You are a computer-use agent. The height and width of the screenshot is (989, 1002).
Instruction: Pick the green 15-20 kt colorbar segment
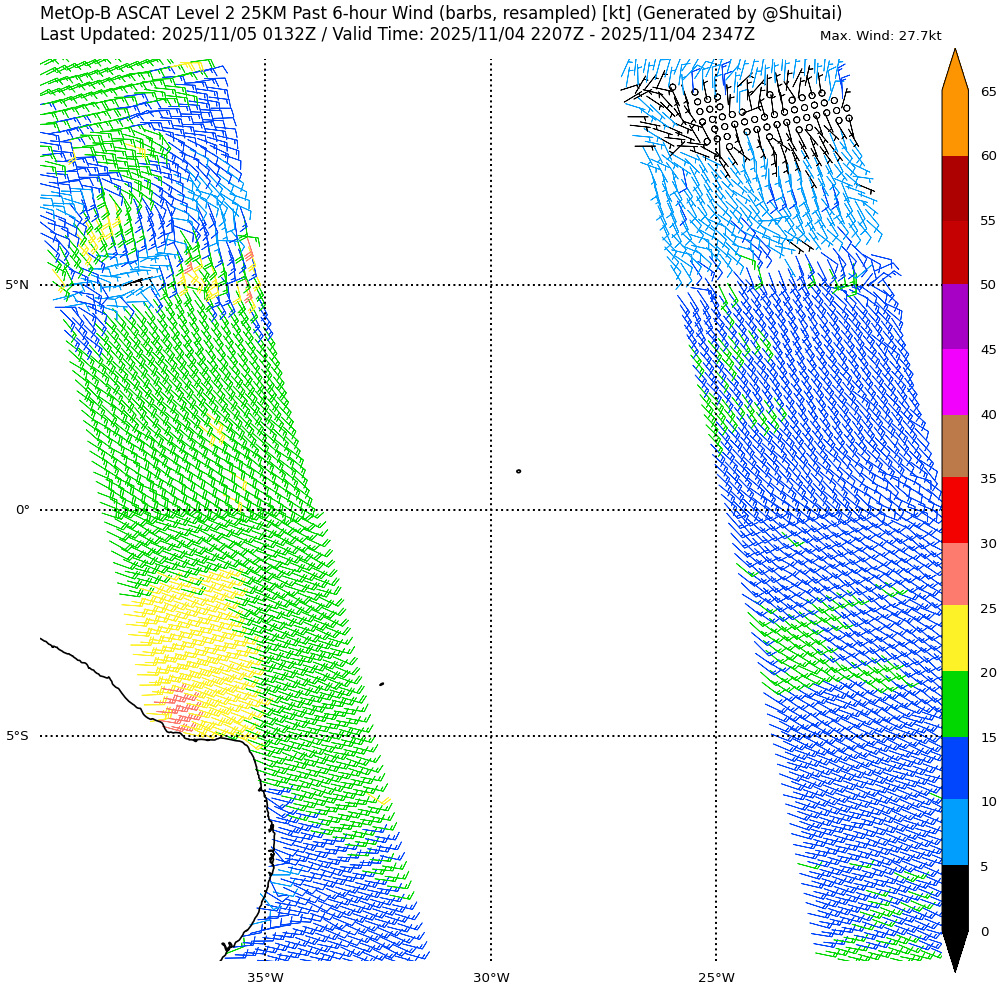(955, 704)
